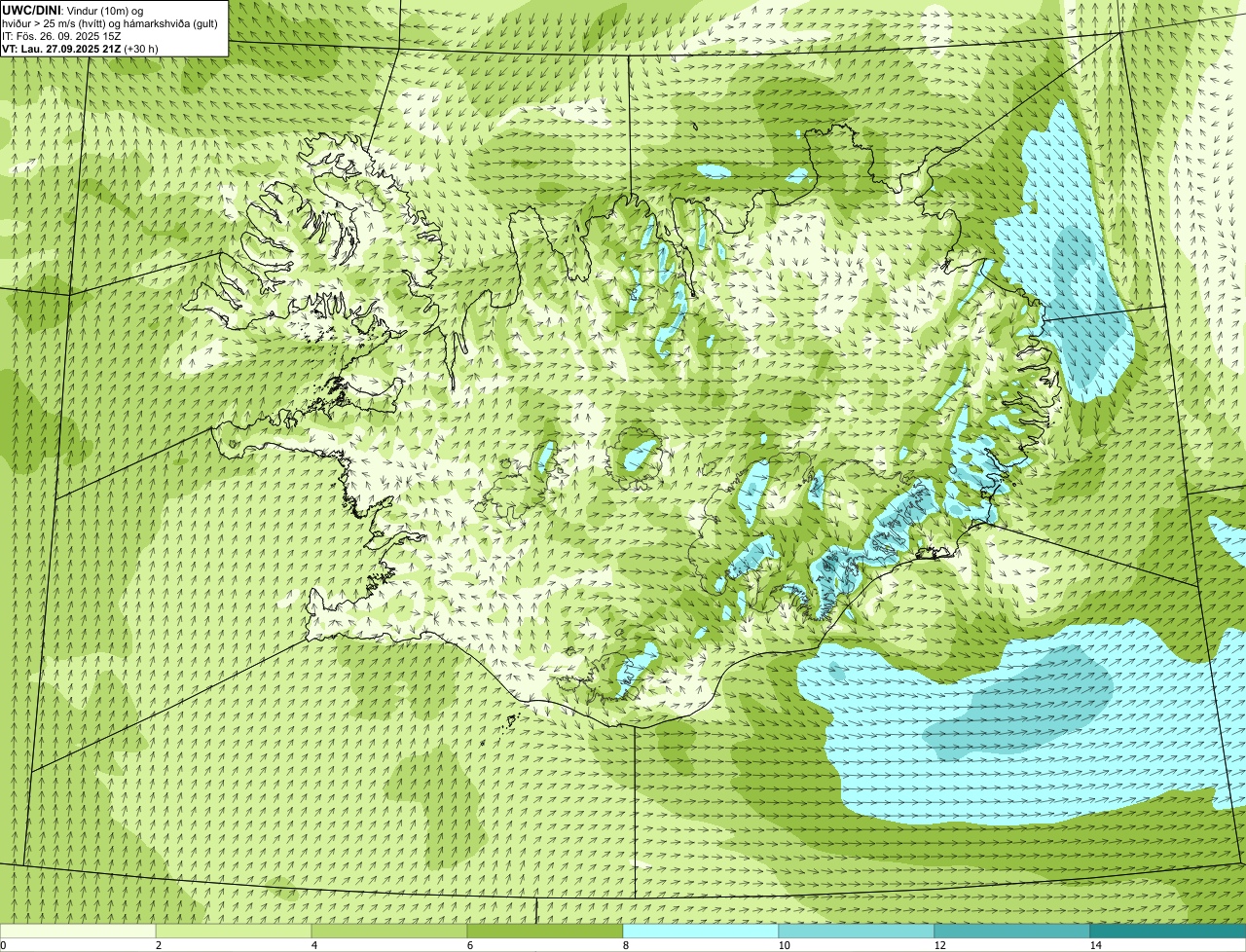Click the '10' label on the color scale
1246x952 pixels.
(x=784, y=945)
